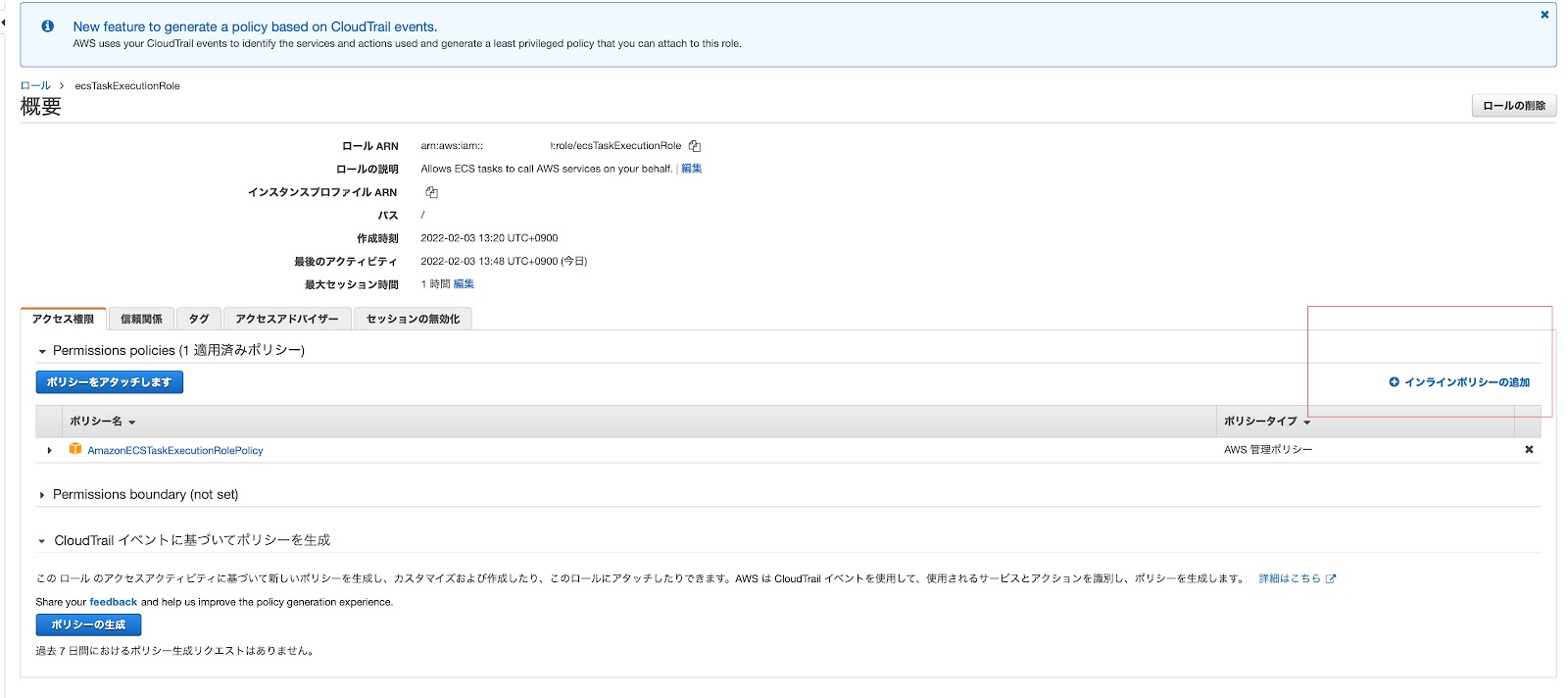Collapse the left sidebar arrow
The width and height of the screenshot is (1568, 698).
click(3, 22)
